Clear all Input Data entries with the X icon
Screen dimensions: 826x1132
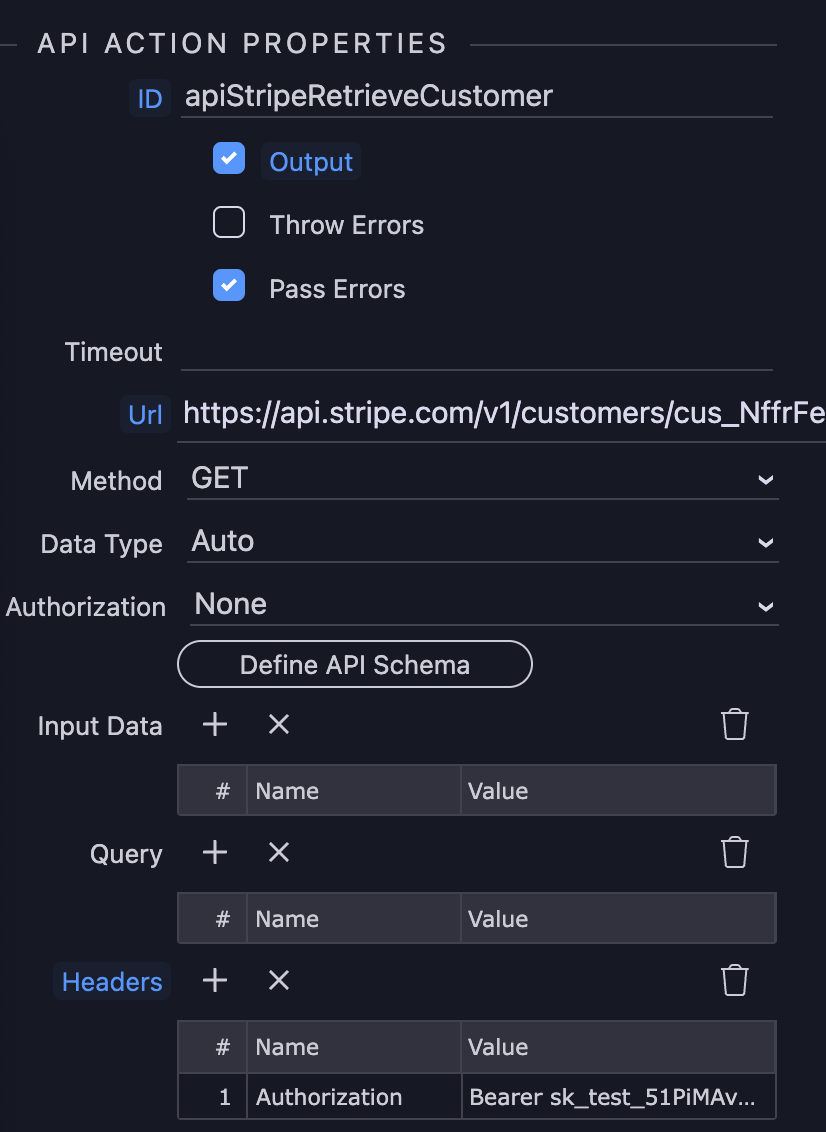[278, 724]
